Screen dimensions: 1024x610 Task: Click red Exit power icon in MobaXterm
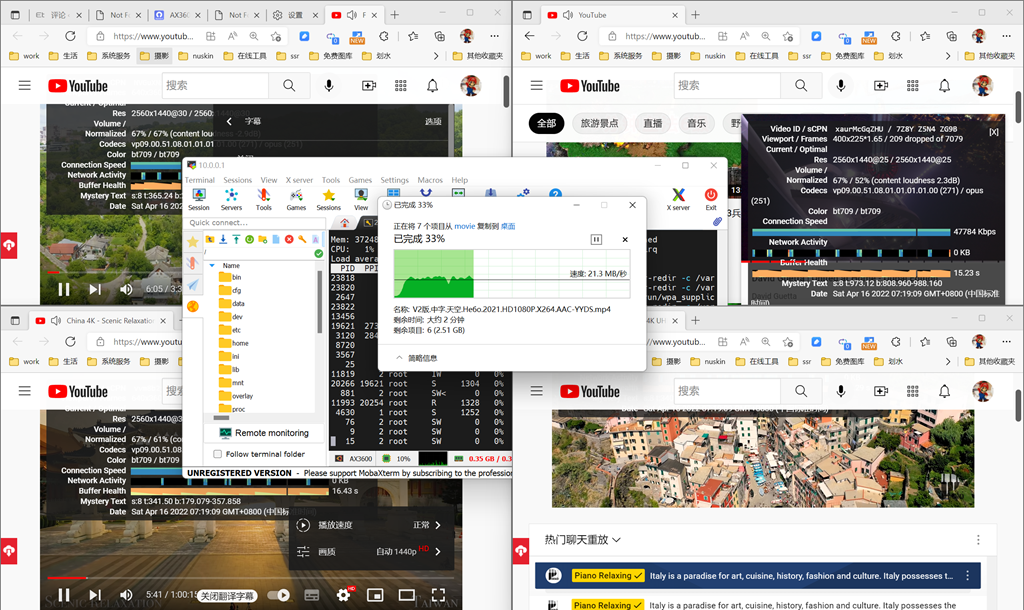[711, 199]
